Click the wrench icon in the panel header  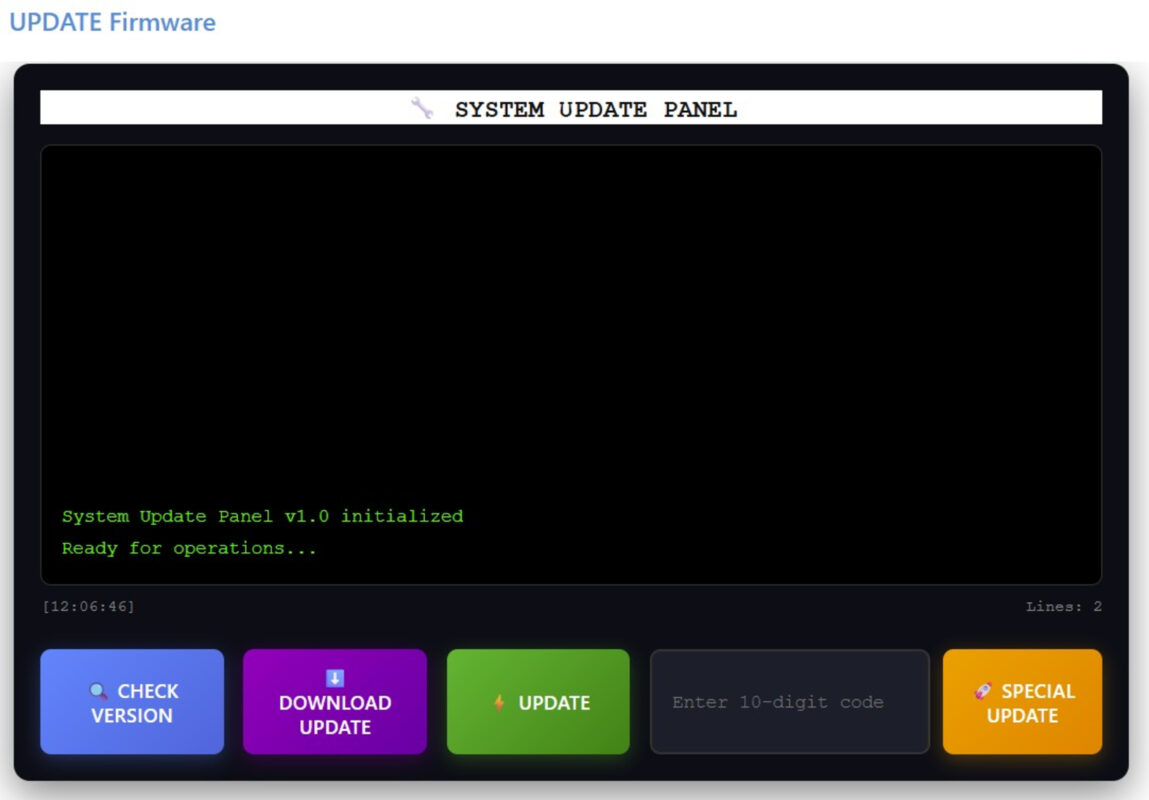[422, 109]
